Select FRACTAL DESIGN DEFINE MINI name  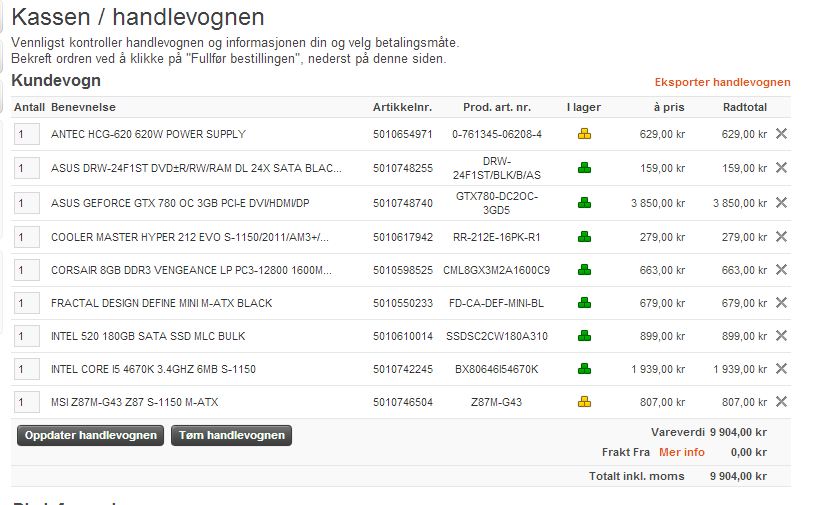tap(161, 303)
